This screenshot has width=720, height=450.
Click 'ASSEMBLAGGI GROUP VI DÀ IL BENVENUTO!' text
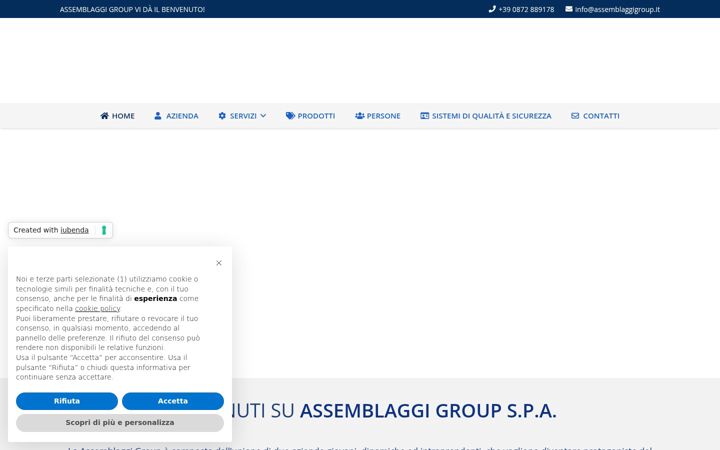[132, 9]
